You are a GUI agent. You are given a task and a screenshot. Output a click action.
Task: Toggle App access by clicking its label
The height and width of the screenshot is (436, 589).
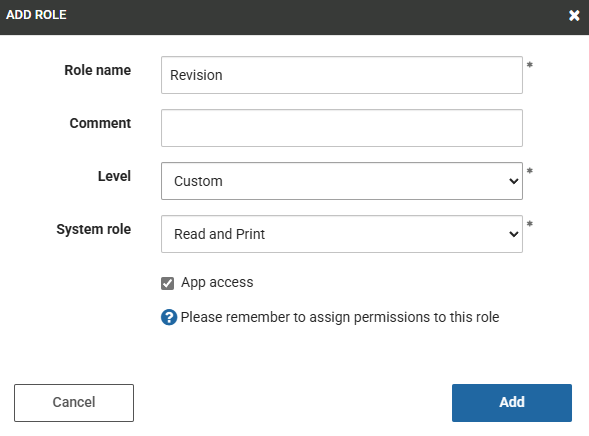217,282
